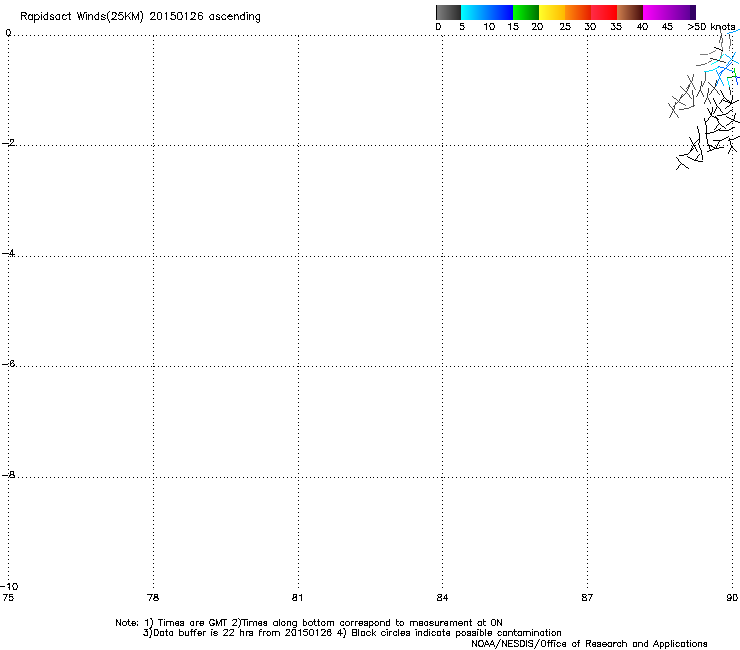Screen dimensions: 740x650
Task: Click the orange 25-30 knots color band
Action: tap(578, 12)
